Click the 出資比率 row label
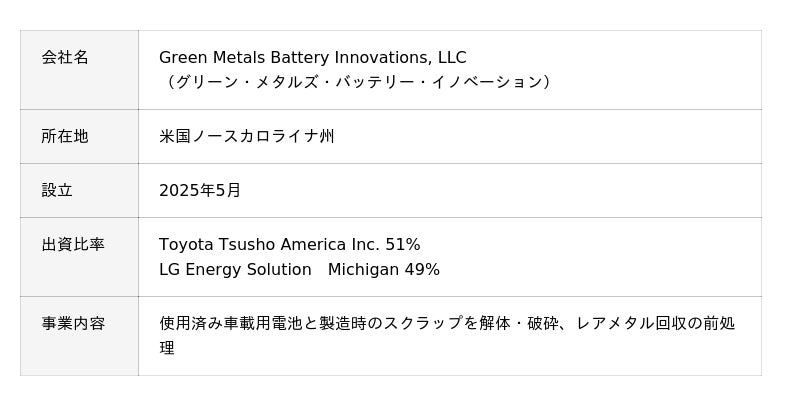This screenshot has width=800, height=406. (73, 244)
